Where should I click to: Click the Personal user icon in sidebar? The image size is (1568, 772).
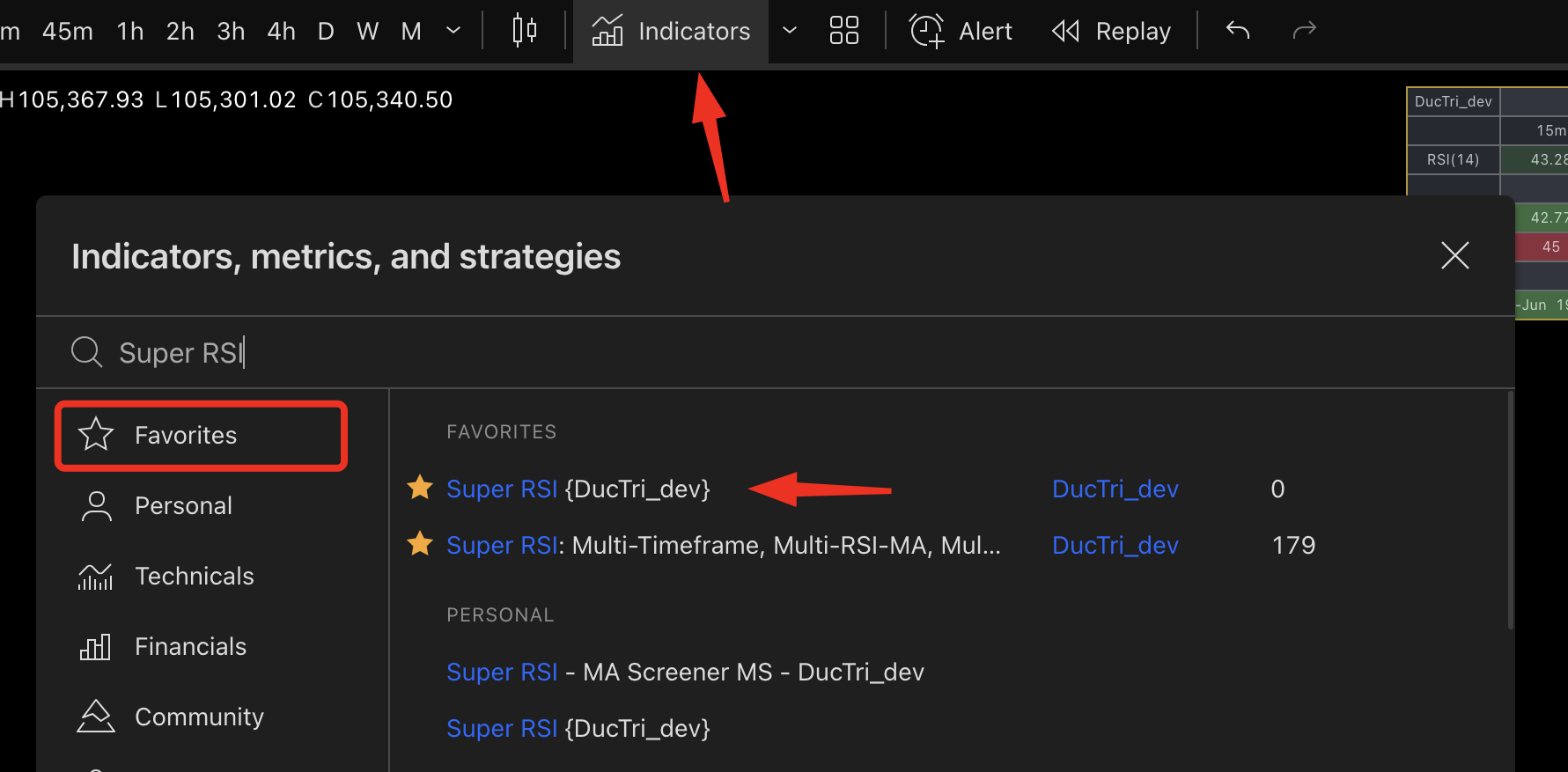(x=96, y=506)
